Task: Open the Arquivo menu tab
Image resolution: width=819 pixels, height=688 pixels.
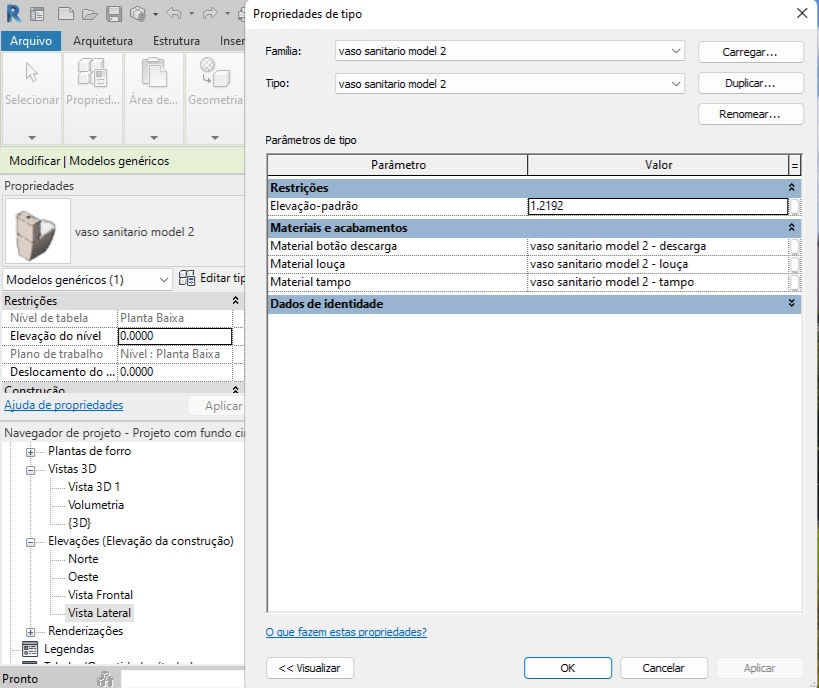Action: coord(31,41)
